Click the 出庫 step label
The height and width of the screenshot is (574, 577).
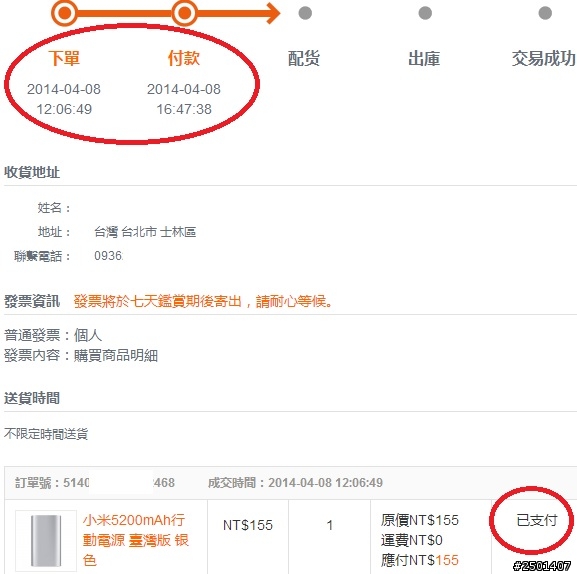coord(424,59)
